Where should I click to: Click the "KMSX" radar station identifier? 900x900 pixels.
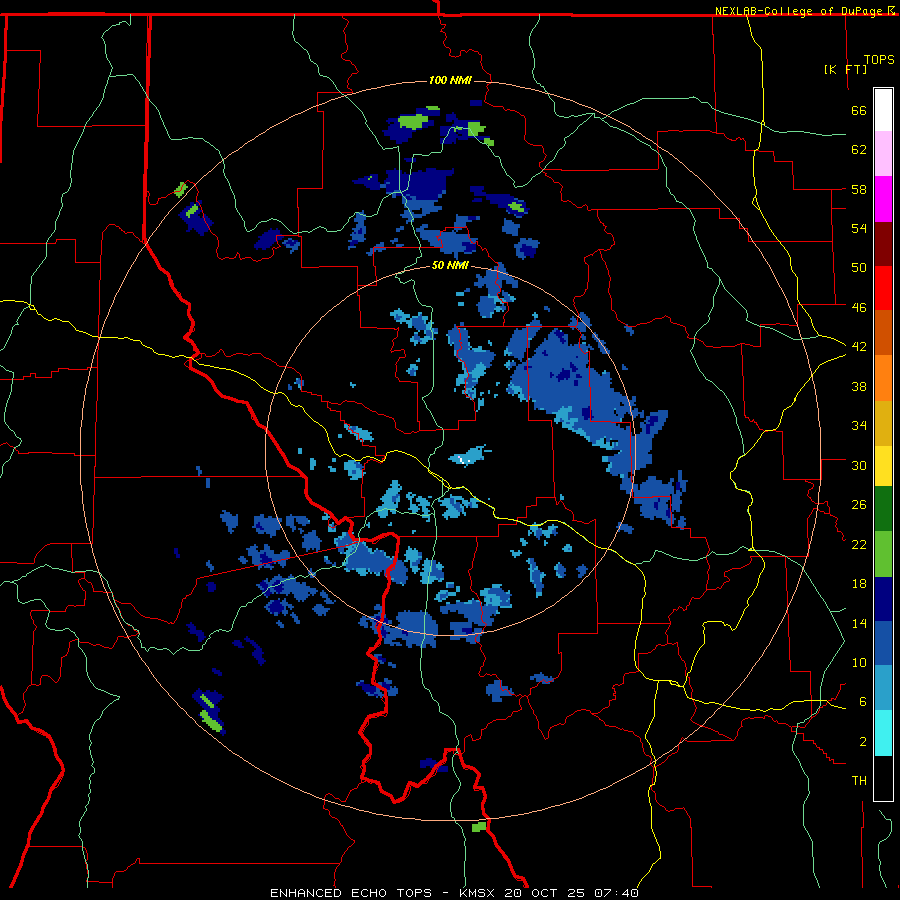click(478, 893)
